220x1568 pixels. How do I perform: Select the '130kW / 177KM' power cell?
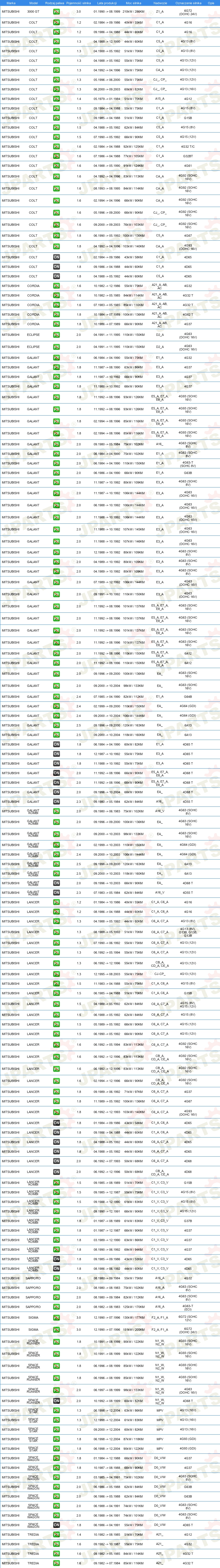click(133, 1318)
